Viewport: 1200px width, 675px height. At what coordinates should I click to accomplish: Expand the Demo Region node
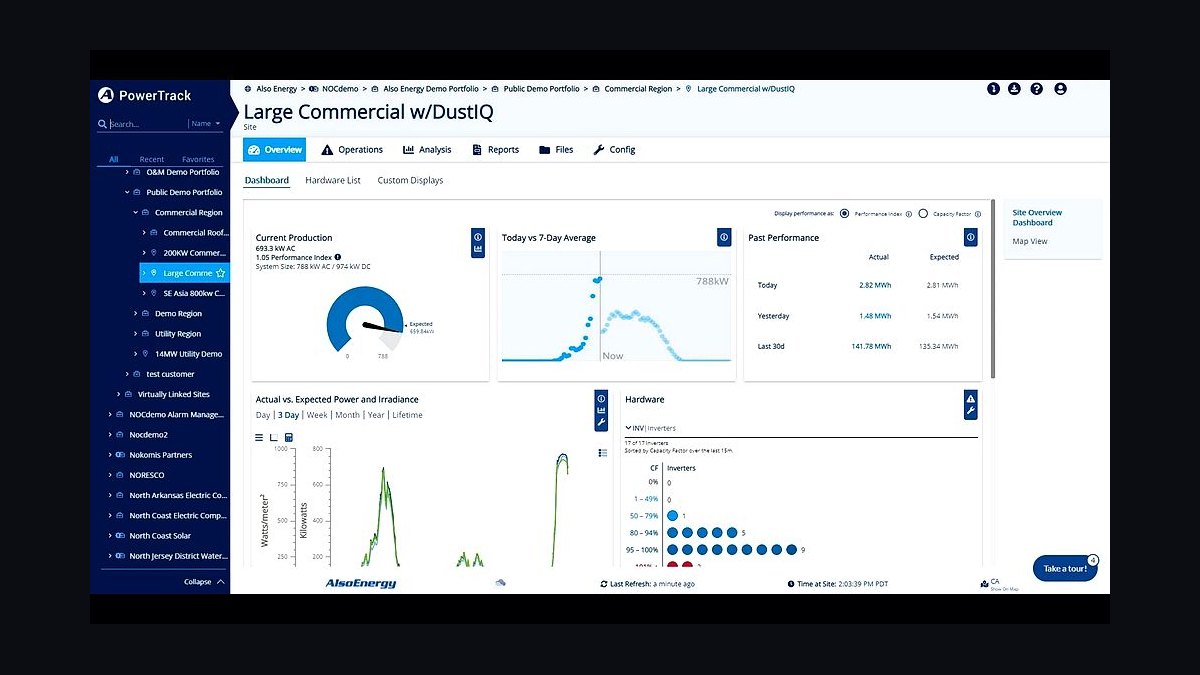click(x=135, y=313)
